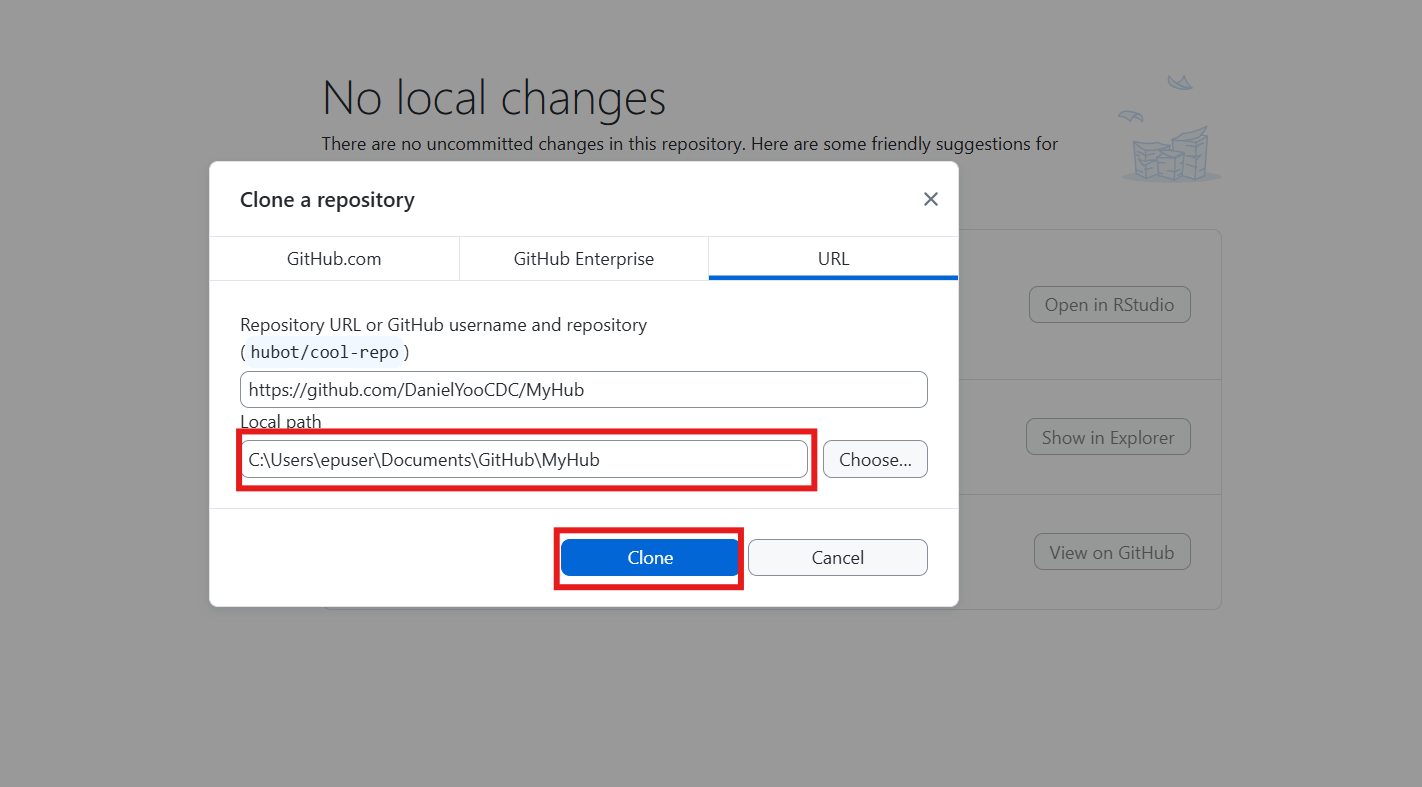Click the uncommitted changes description text
The image size is (1422, 787).
(x=690, y=144)
